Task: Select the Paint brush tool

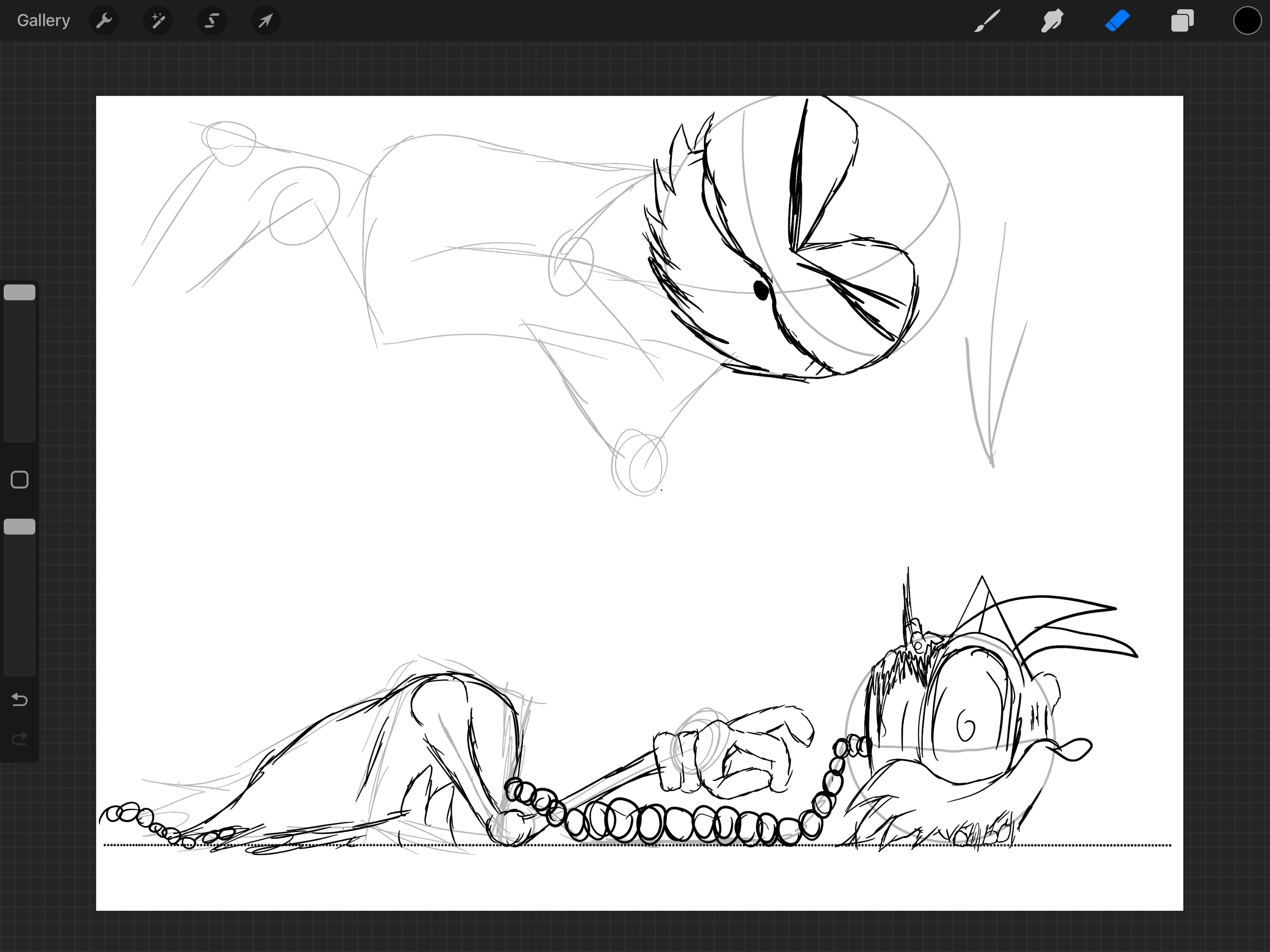Action: pos(987,21)
